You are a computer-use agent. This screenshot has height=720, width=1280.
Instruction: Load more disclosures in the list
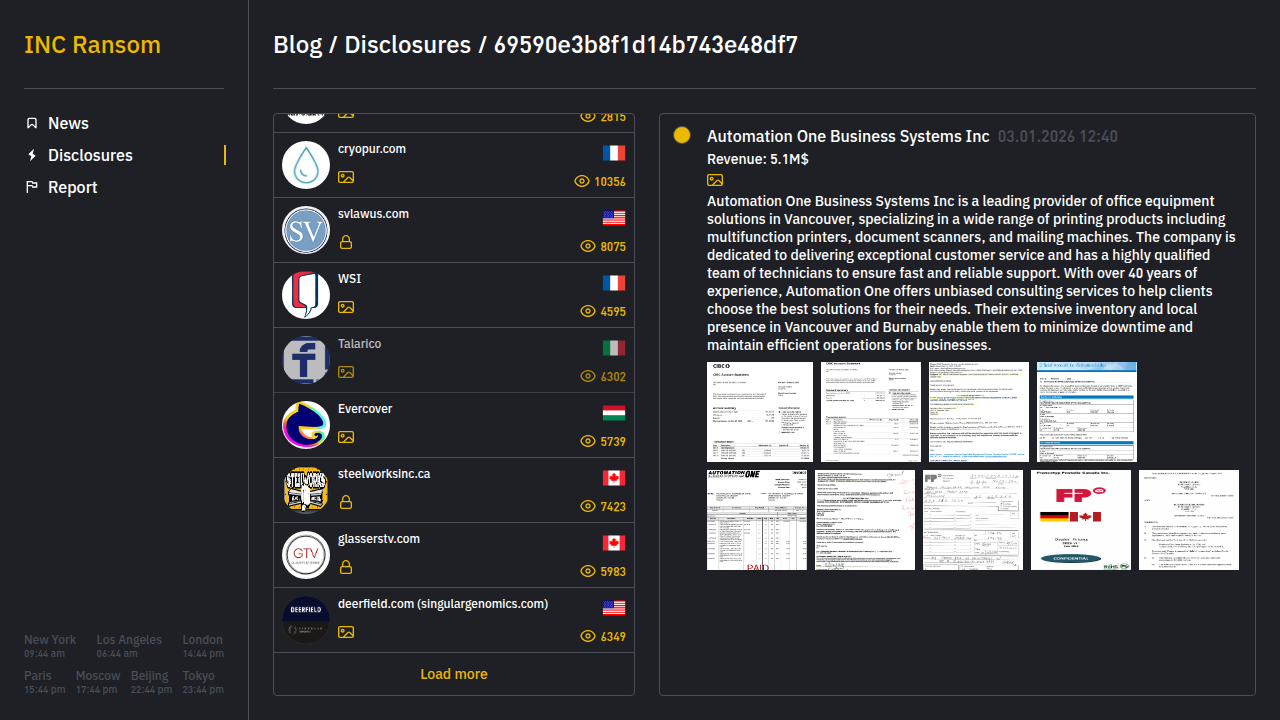coord(454,674)
